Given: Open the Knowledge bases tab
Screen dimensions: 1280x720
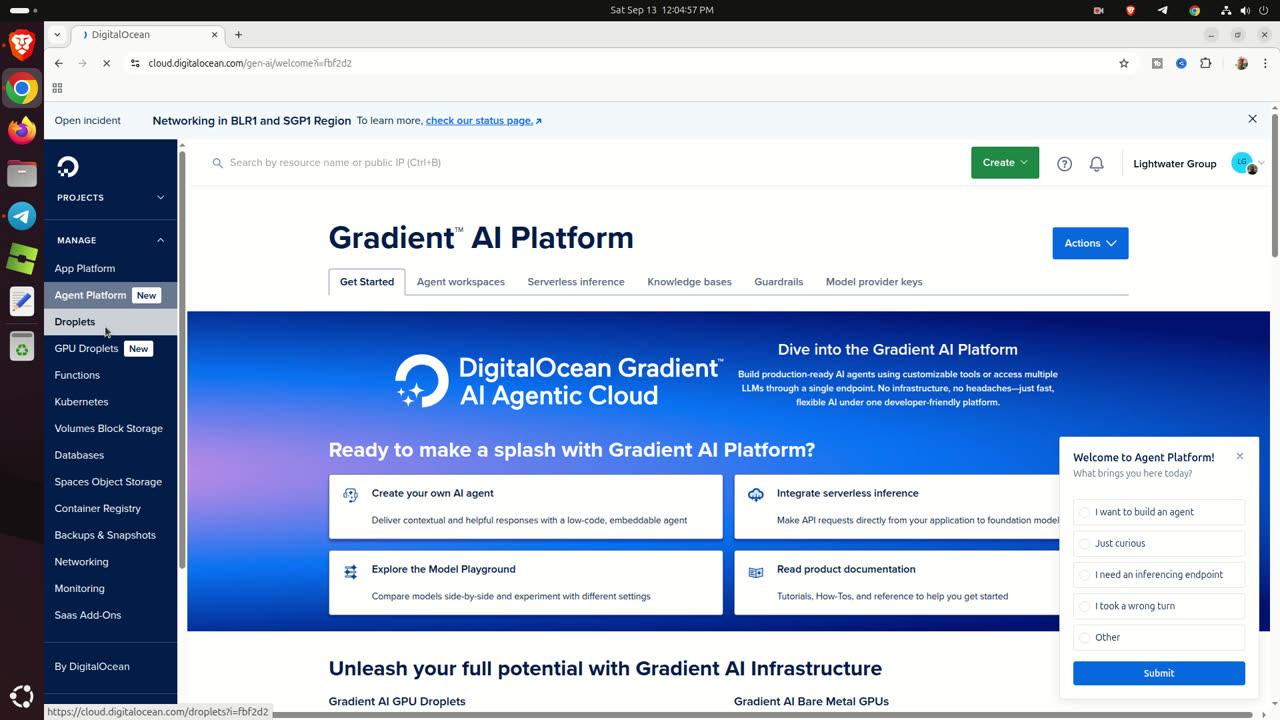Looking at the screenshot, I should coord(689,282).
